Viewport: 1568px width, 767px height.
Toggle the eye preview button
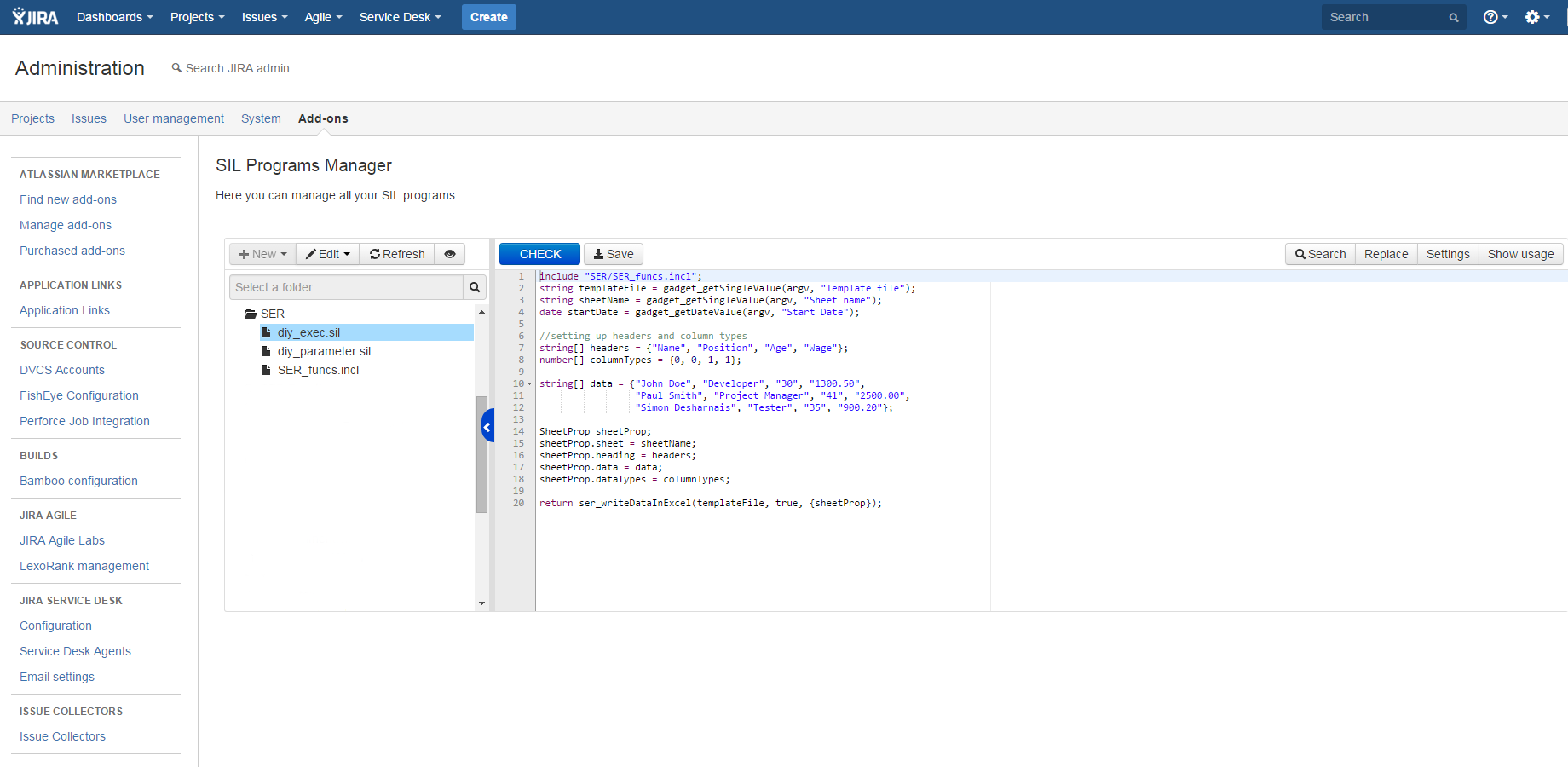450,254
